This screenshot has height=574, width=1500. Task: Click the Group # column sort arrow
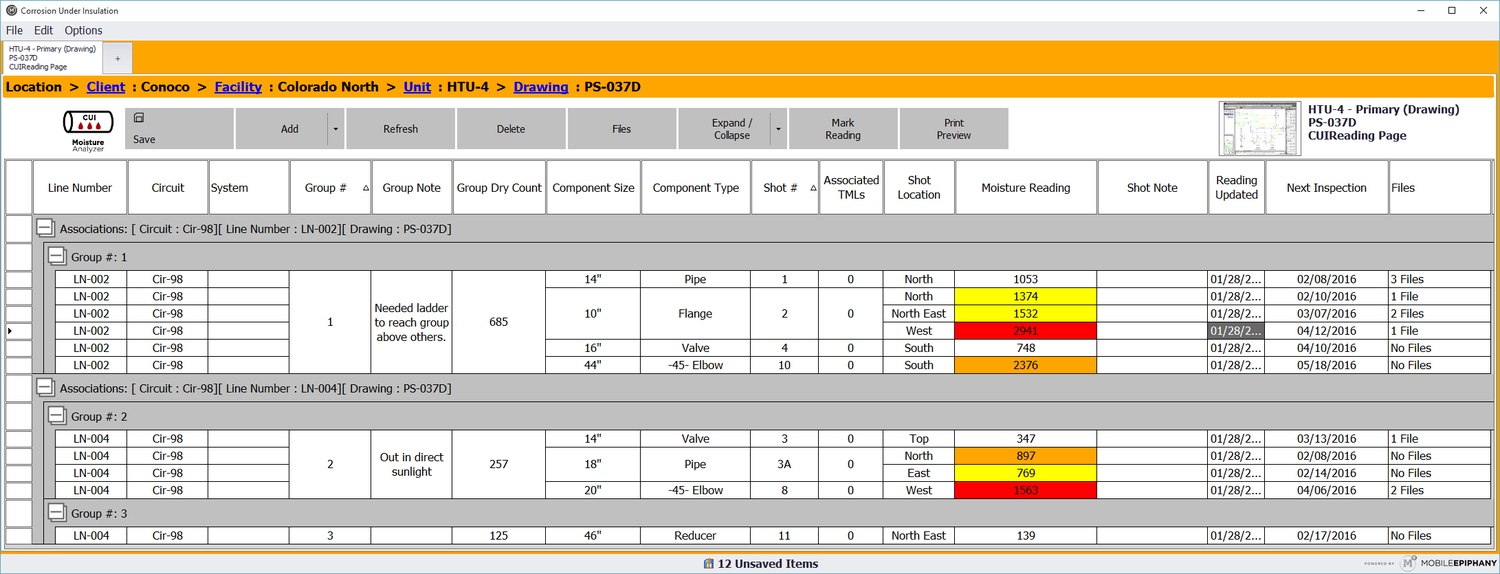365,188
